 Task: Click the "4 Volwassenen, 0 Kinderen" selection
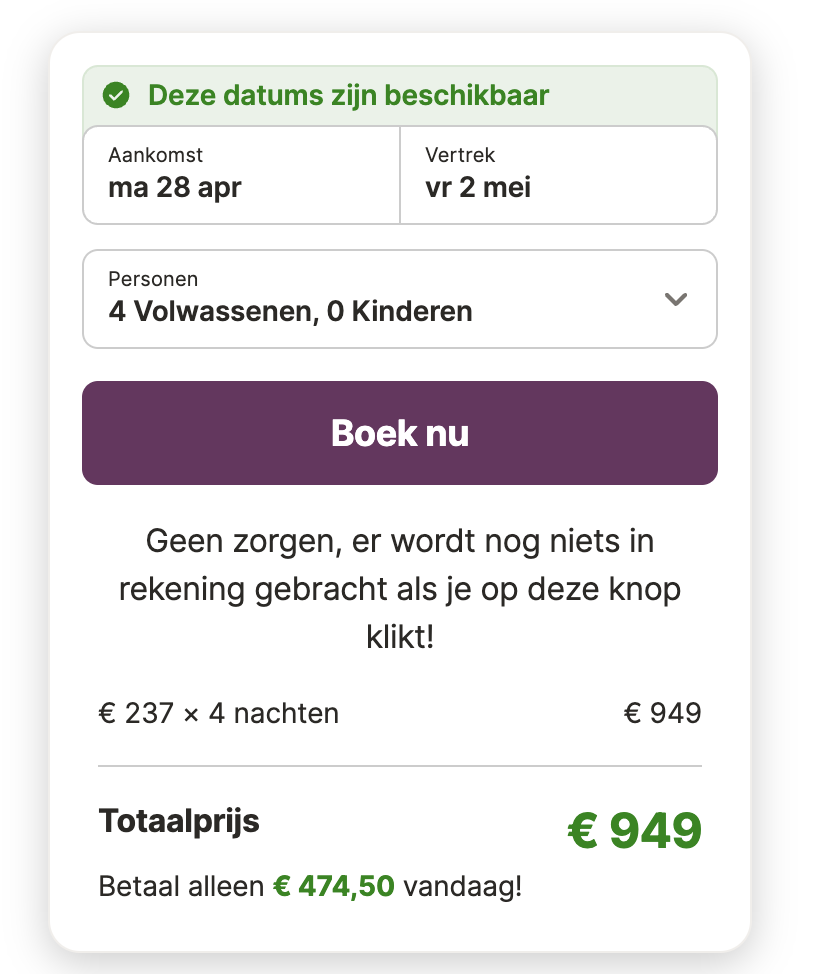[x=290, y=311]
